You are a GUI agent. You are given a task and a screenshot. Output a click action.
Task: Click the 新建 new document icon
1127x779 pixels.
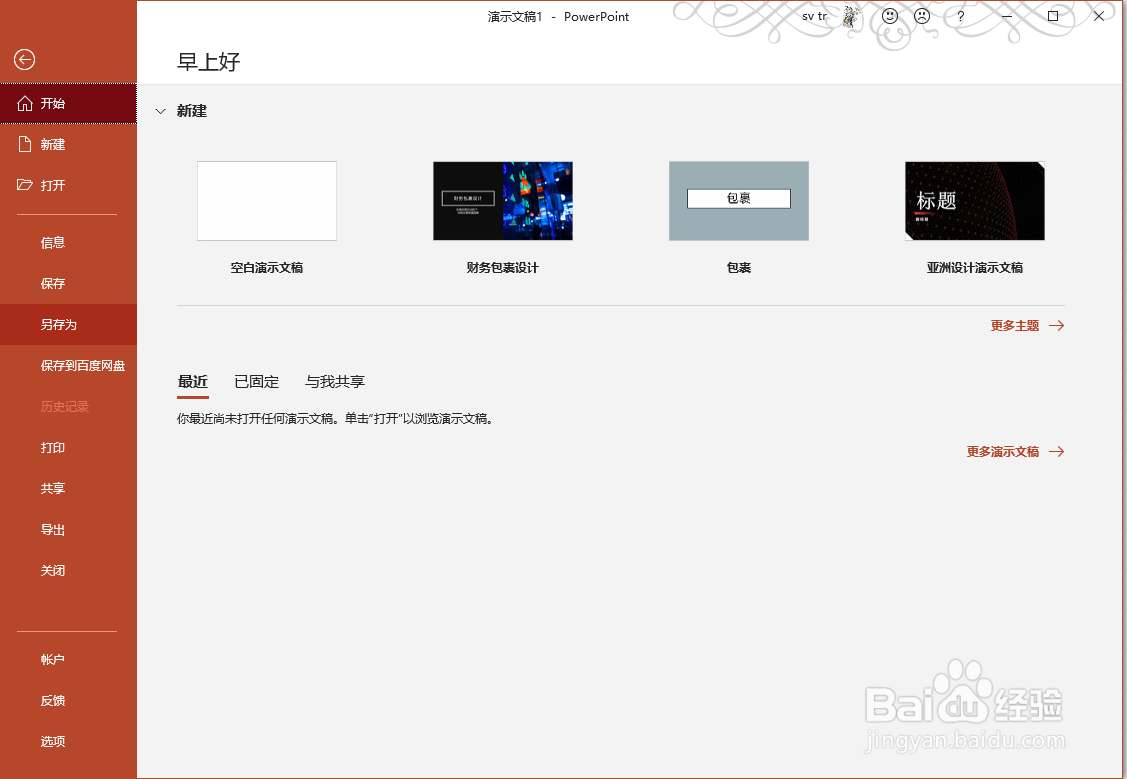(22, 144)
